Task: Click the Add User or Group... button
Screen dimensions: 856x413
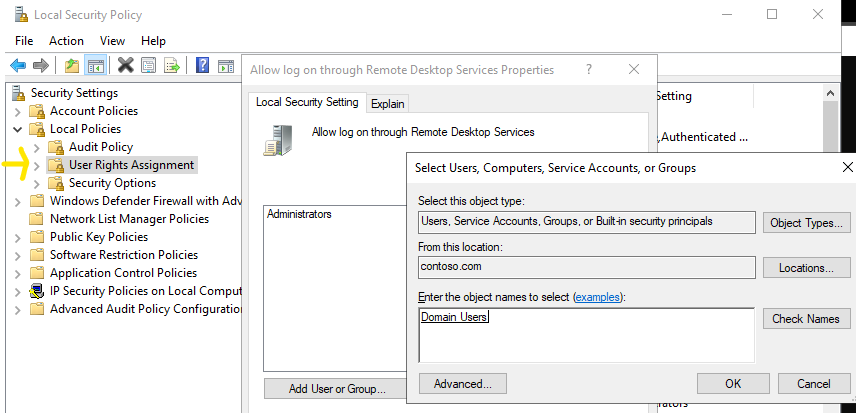Action: (337, 389)
